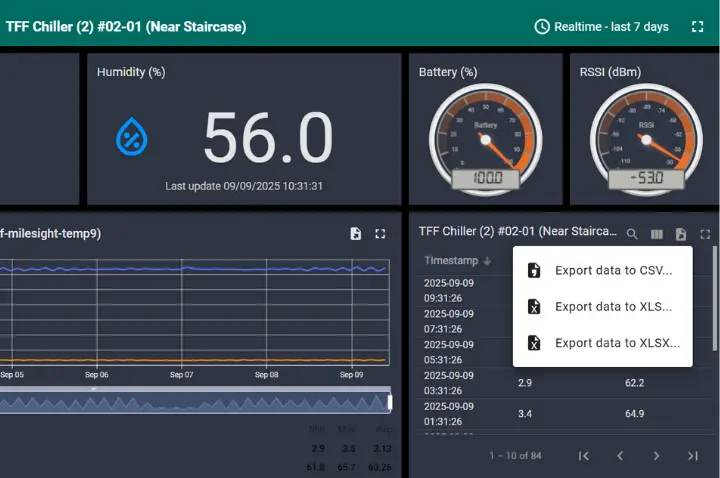Click the Battery gauge dial

point(485,138)
